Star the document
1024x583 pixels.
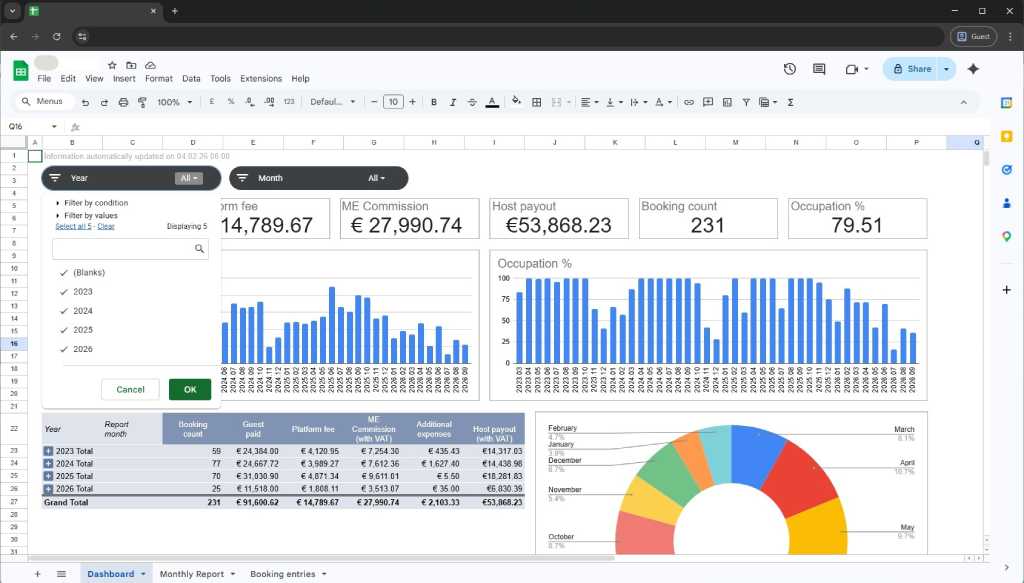[112, 65]
